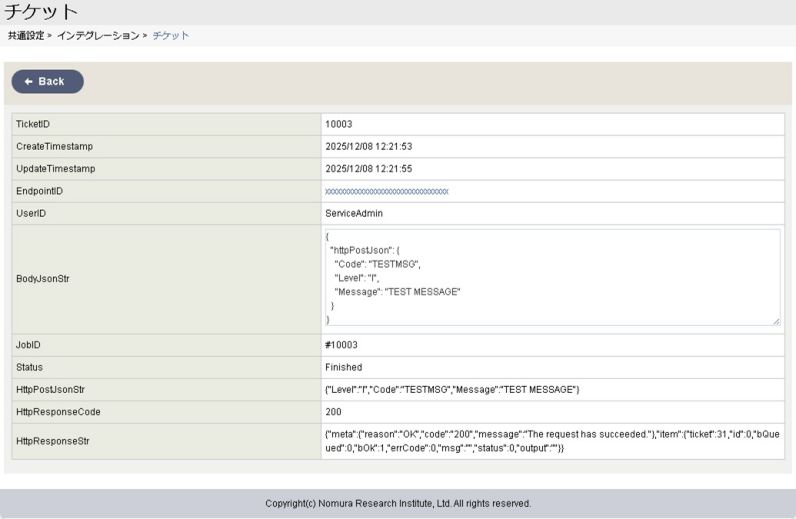796x519 pixels.
Task: Click the Status label cell
Action: point(167,368)
